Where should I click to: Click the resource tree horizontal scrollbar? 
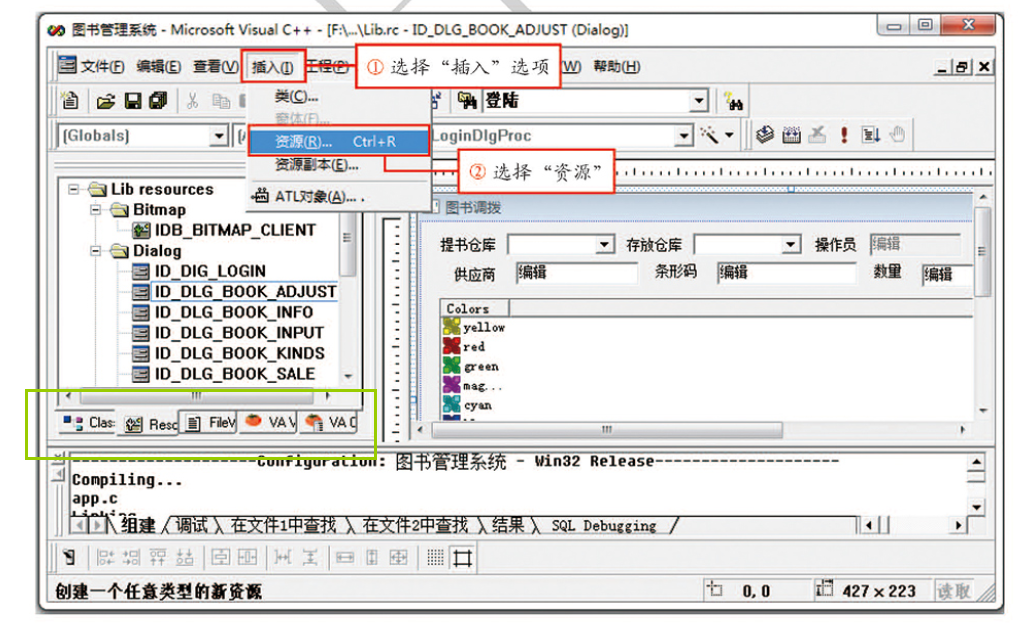tap(198, 396)
